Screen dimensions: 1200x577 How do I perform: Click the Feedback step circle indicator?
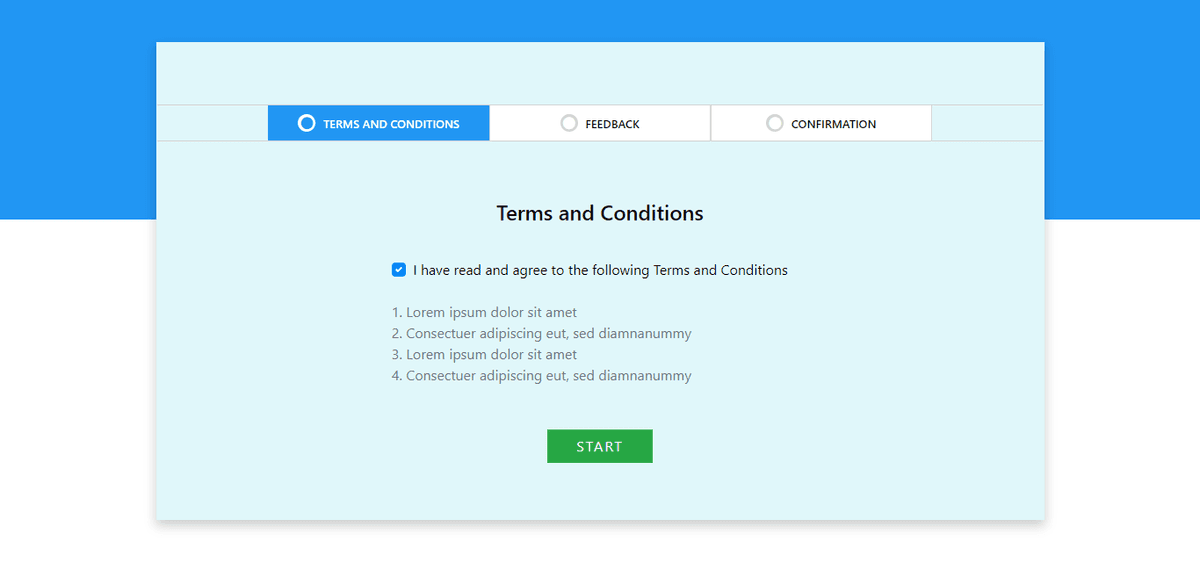pyautogui.click(x=569, y=122)
